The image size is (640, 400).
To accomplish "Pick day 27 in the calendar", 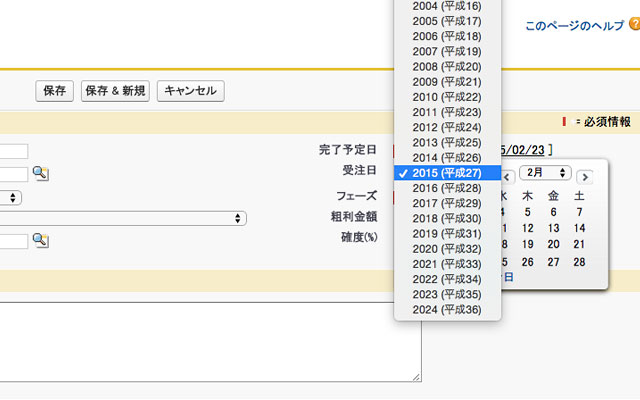I will click(x=553, y=262).
